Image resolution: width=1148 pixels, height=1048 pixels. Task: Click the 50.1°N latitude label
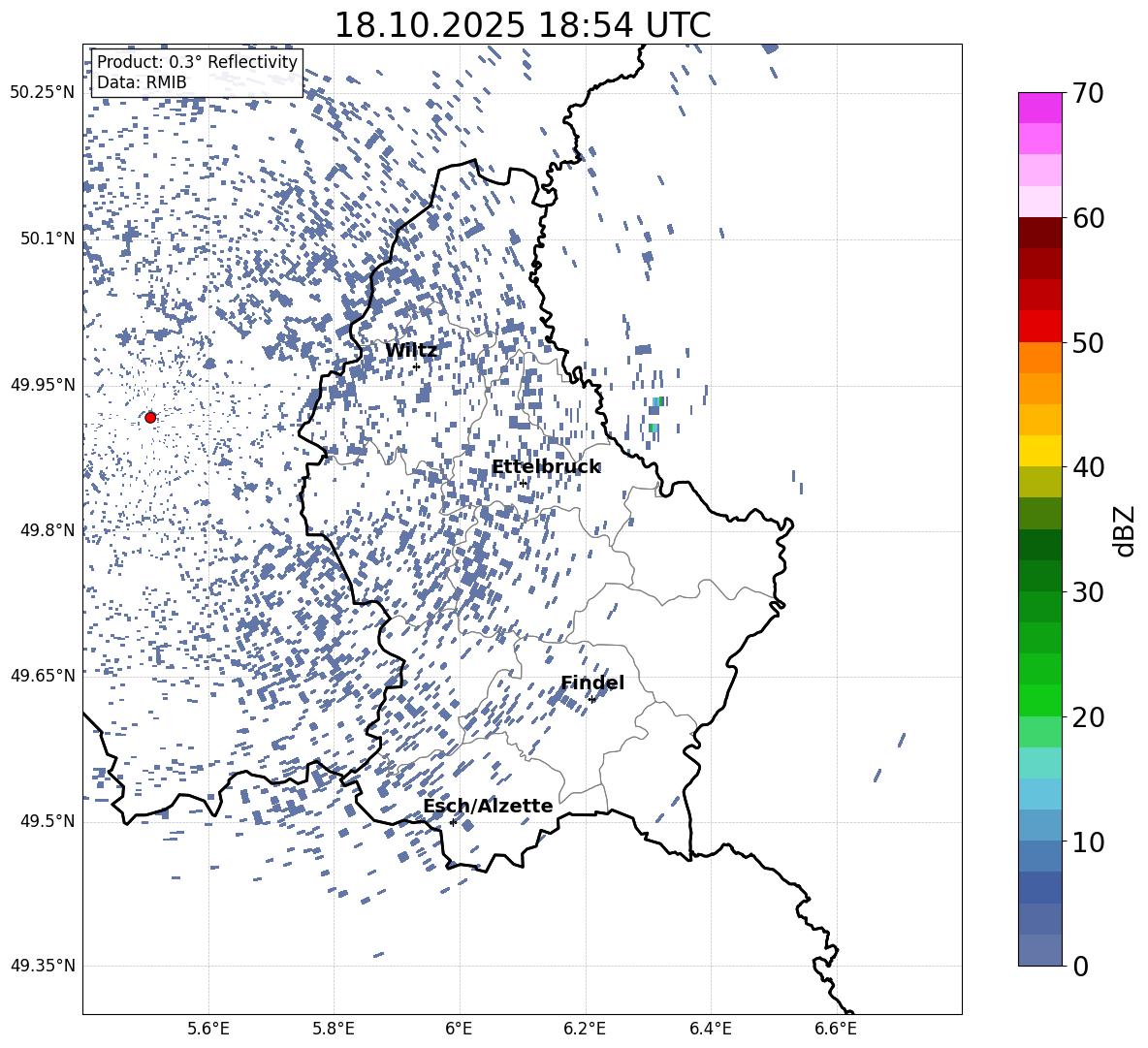point(48,239)
